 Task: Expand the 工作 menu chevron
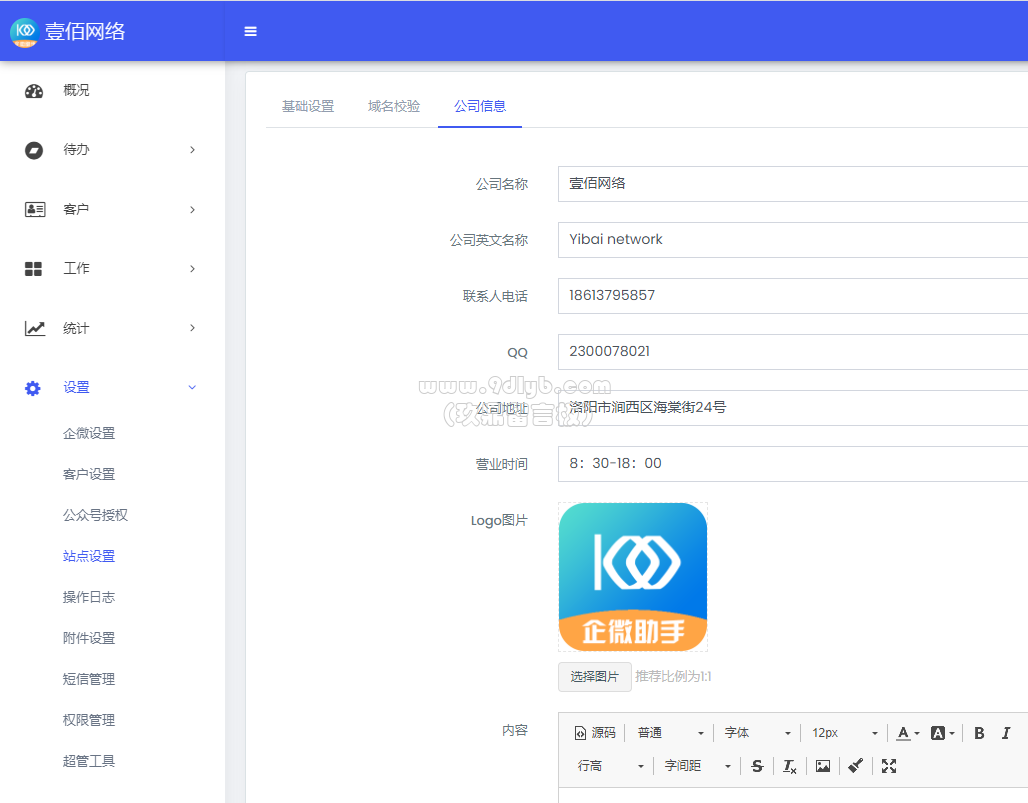coord(192,269)
